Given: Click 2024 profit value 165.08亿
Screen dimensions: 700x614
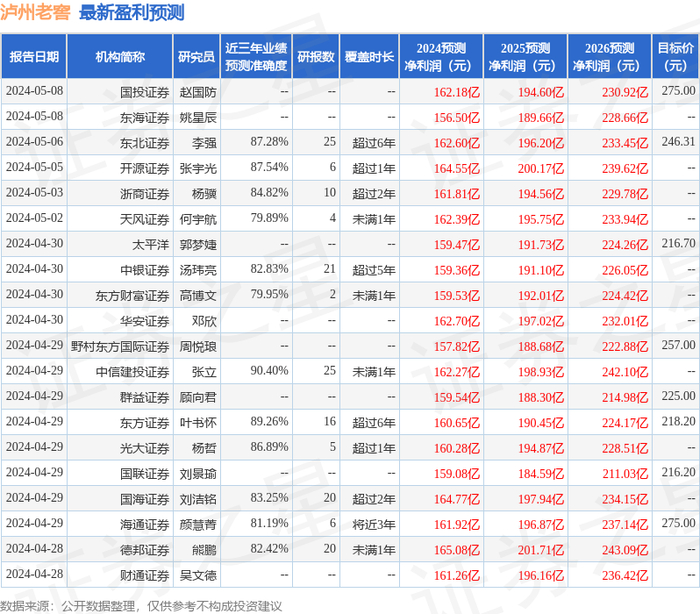Looking at the screenshot, I should coord(457,551).
